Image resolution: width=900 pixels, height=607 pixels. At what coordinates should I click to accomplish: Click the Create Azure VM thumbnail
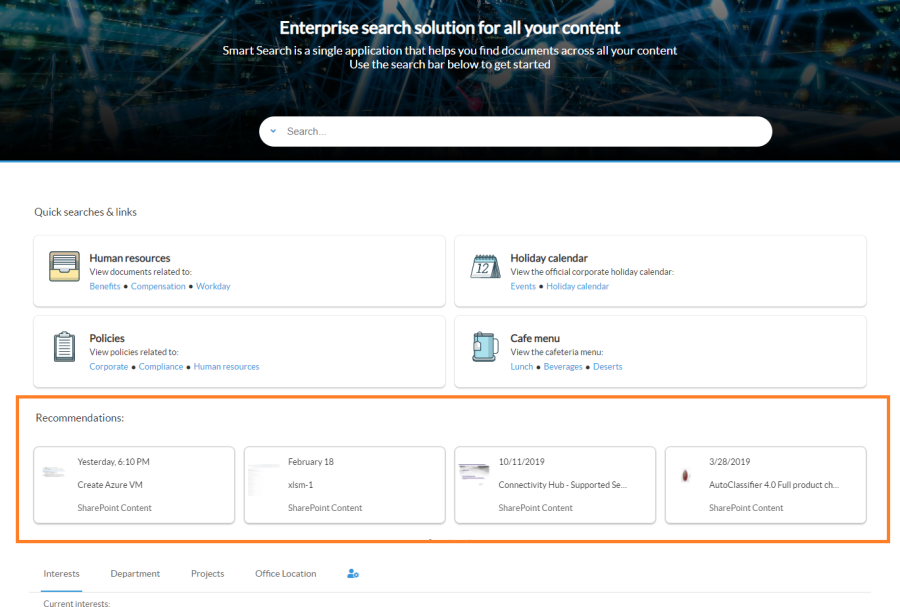click(x=54, y=471)
